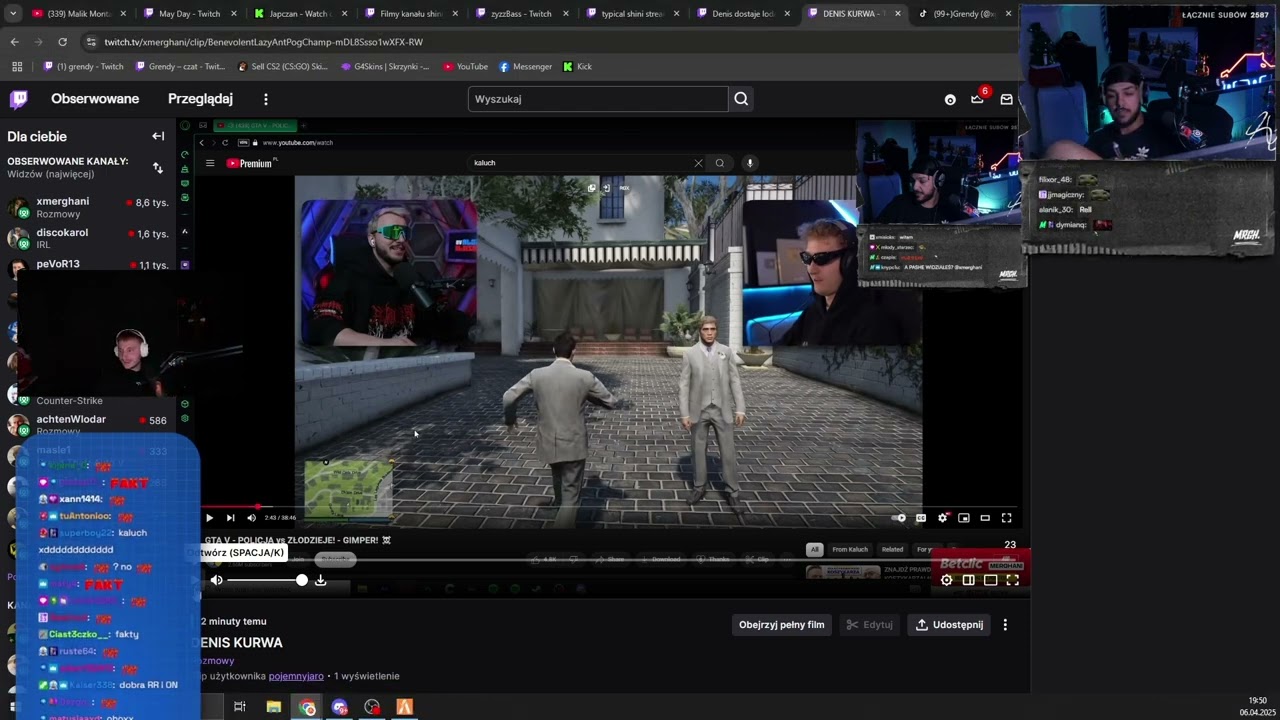Open Chrome from the taskbar
This screenshot has width=1280, height=720.
click(307, 707)
